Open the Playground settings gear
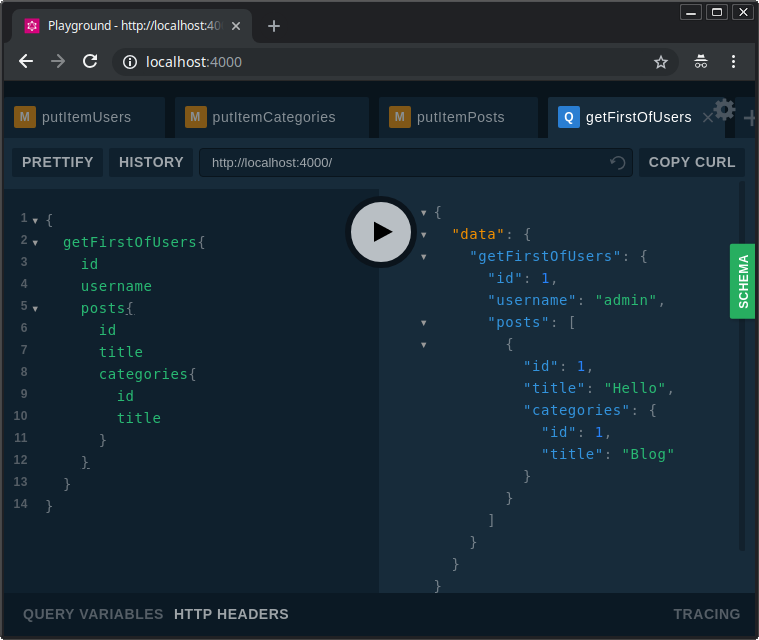Viewport: 759px width, 640px height. [x=725, y=109]
